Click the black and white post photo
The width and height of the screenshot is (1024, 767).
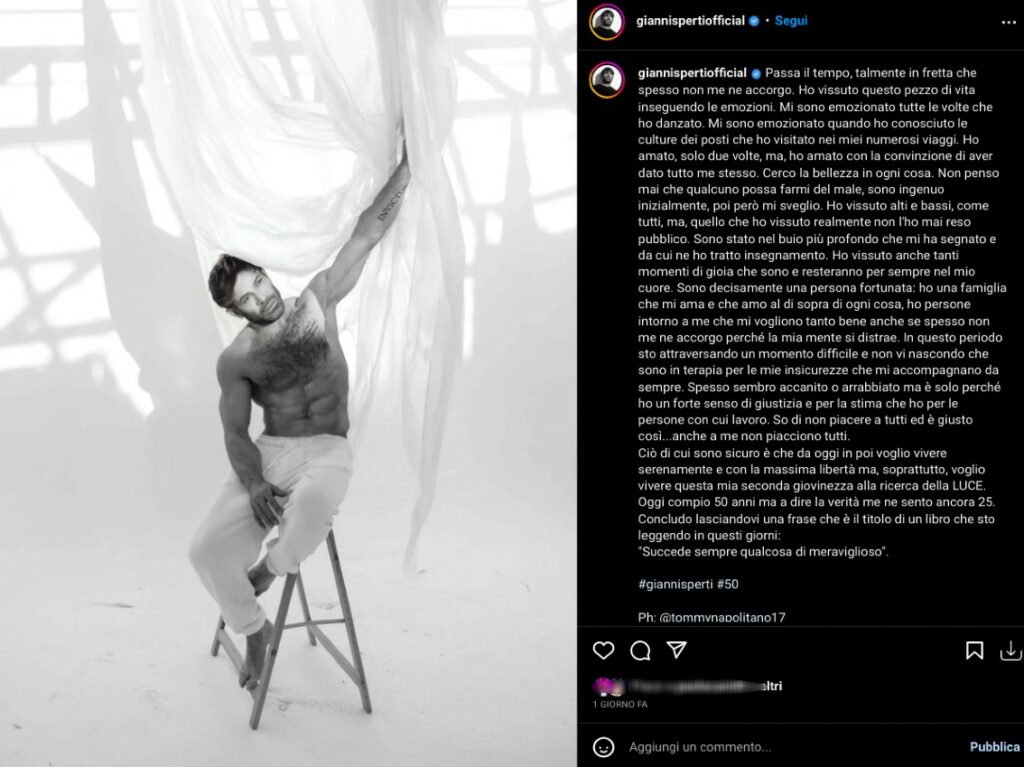pos(288,384)
